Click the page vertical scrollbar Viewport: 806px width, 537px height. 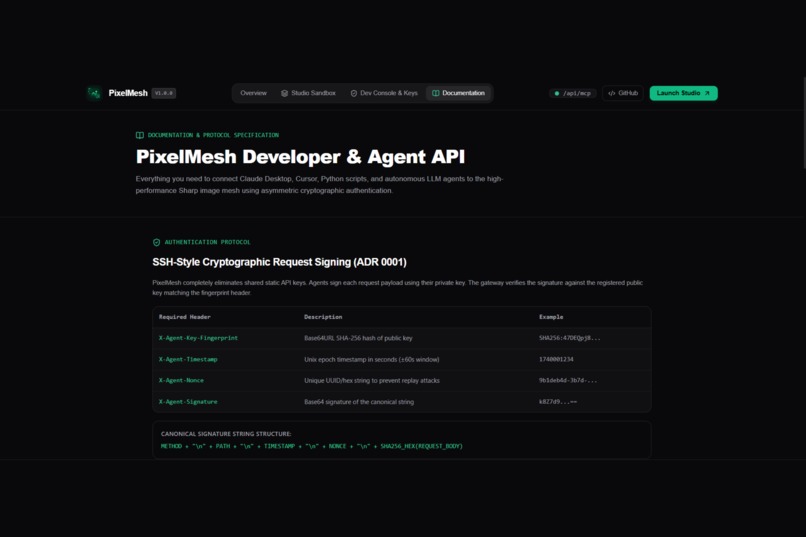pos(803,123)
